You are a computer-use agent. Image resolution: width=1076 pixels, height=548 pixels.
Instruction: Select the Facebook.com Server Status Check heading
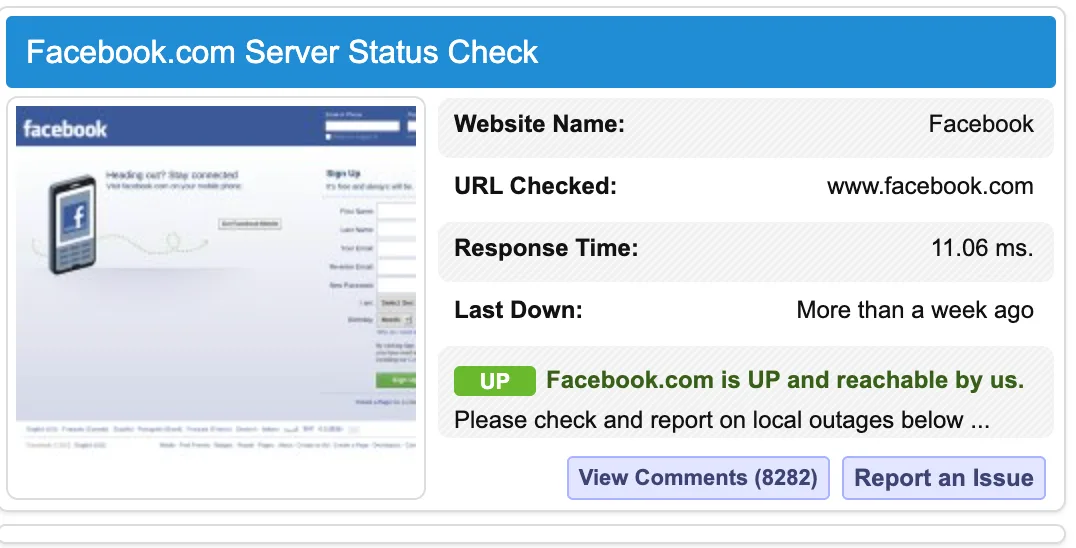[x=282, y=52]
